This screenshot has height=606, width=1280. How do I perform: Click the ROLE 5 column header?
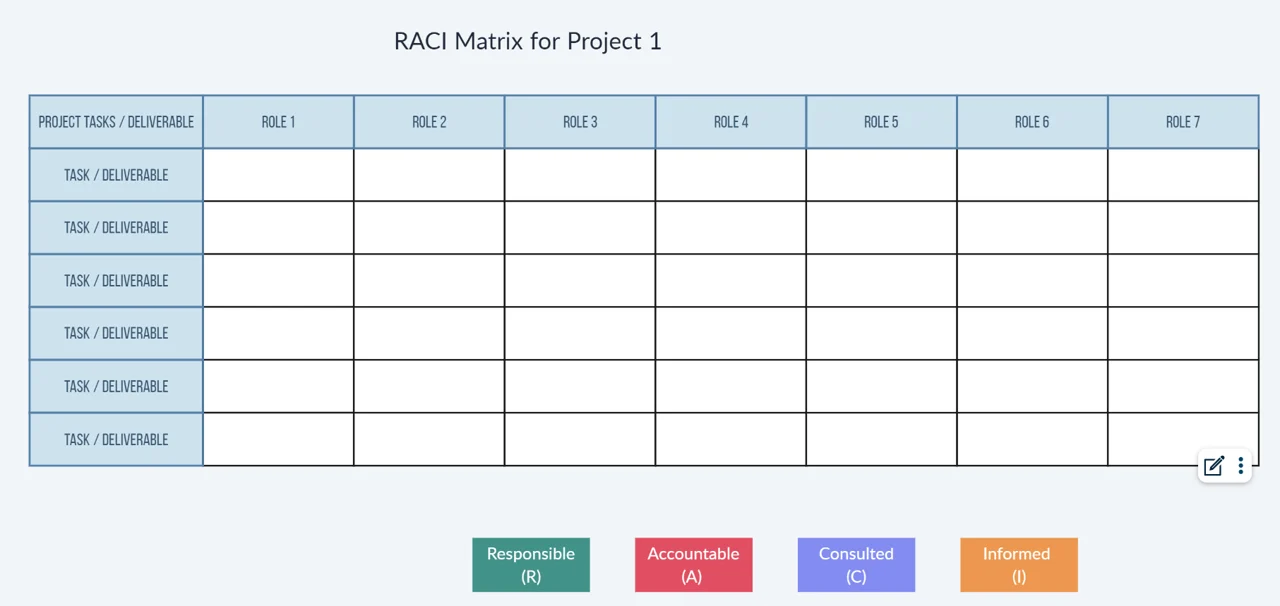click(x=881, y=122)
